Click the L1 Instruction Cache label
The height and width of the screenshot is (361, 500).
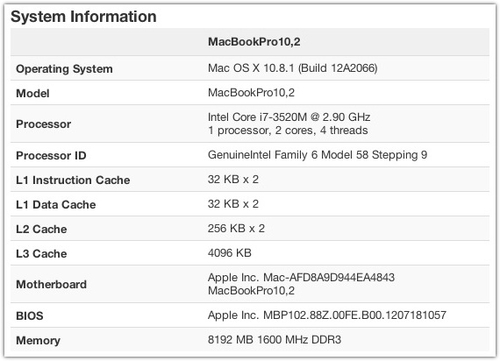tap(73, 180)
